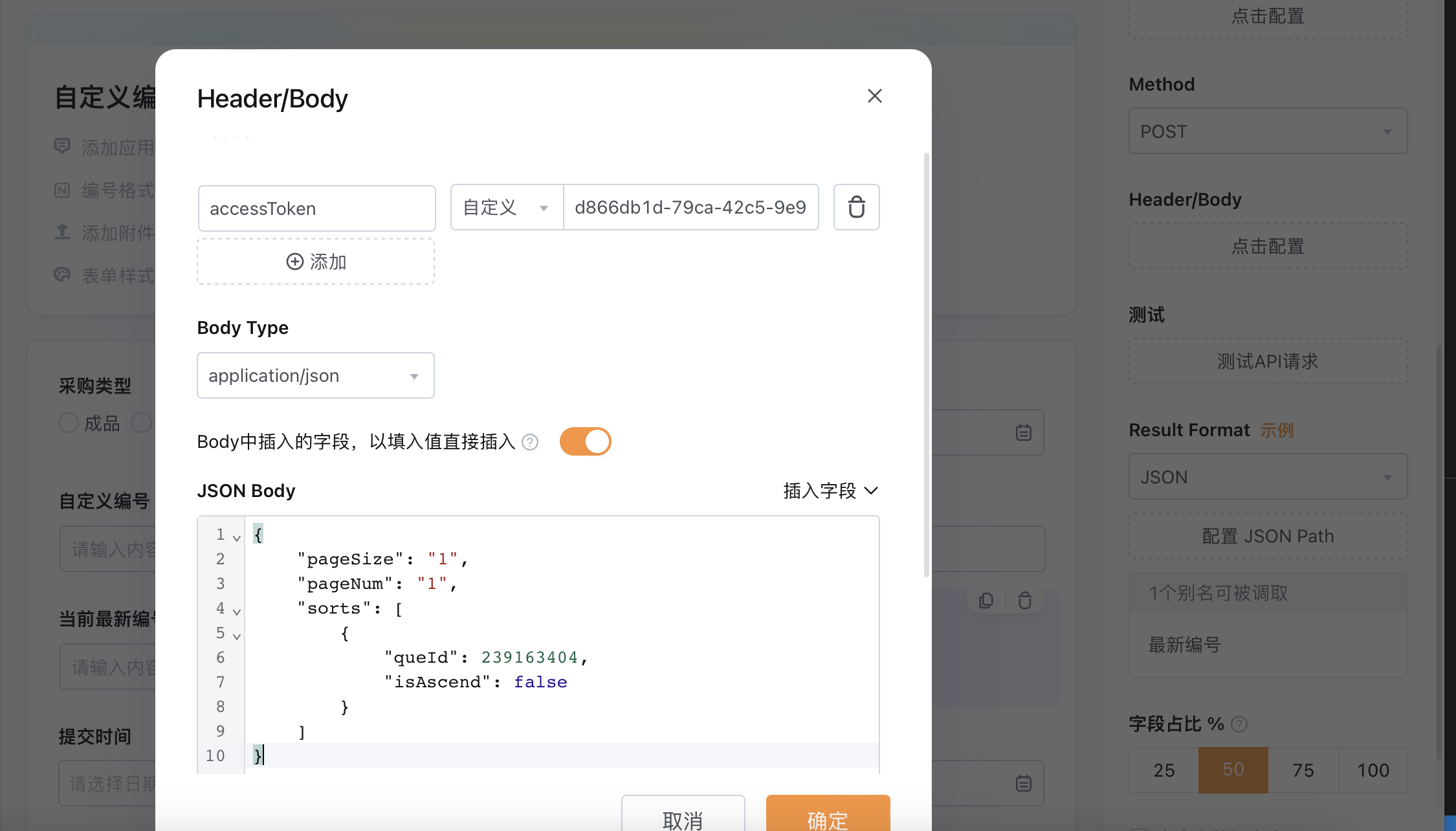Toggle the Body direct insert switch
This screenshot has width=1456, height=831.
click(x=585, y=441)
